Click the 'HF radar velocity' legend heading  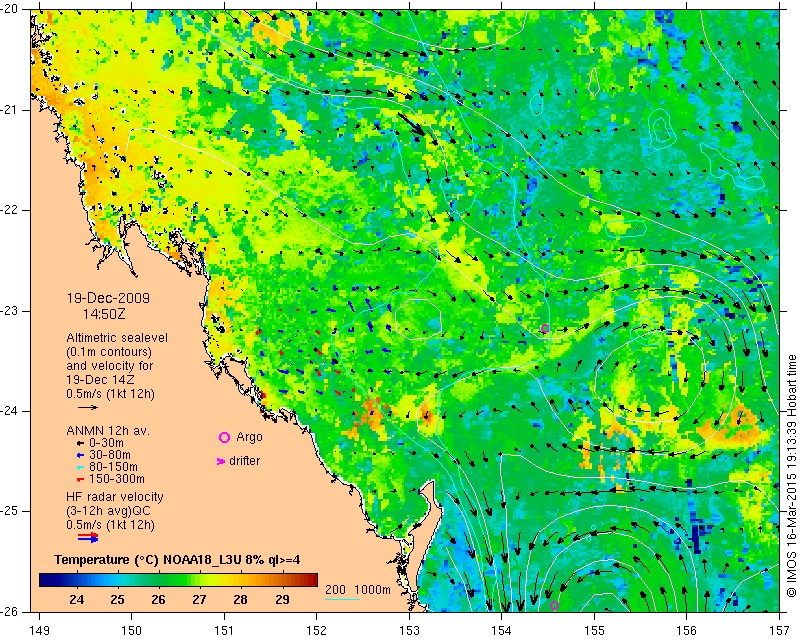[x=115, y=497]
